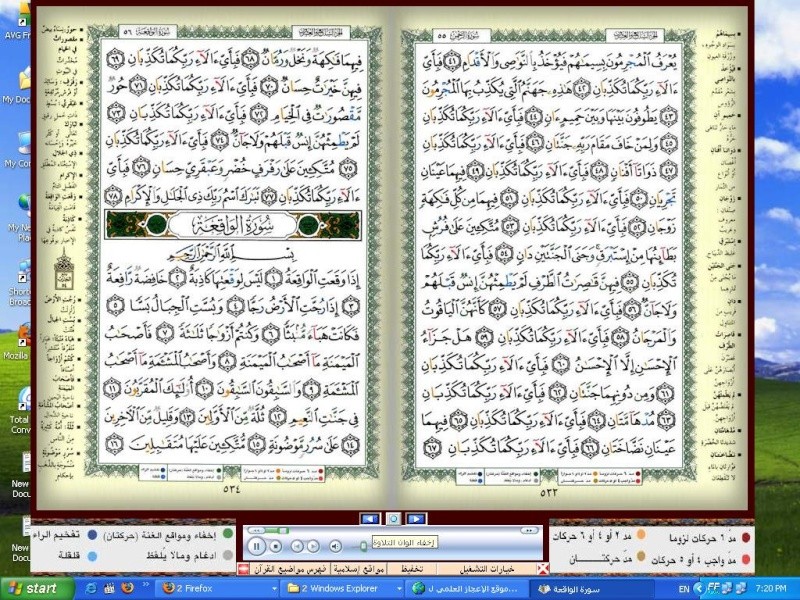The image size is (800, 600).
Task: Open مواقع إسلامية menu
Action: [x=358, y=568]
